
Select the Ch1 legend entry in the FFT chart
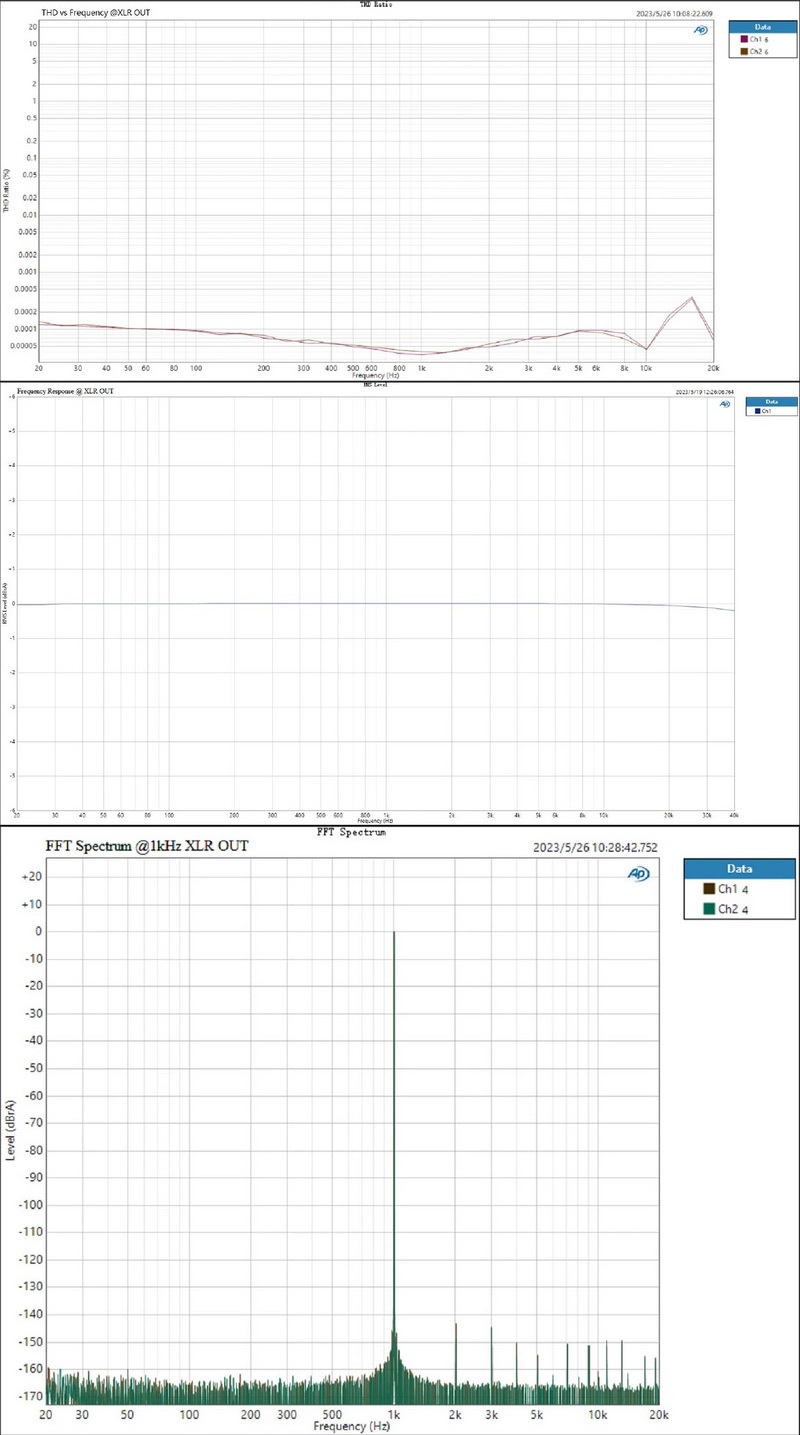(x=730, y=888)
